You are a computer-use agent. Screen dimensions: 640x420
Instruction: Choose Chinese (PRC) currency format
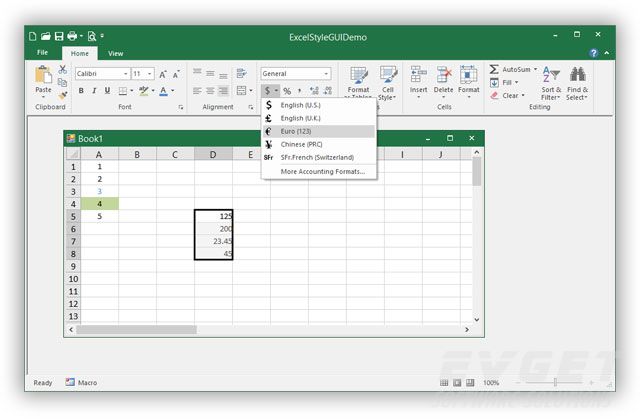318,144
